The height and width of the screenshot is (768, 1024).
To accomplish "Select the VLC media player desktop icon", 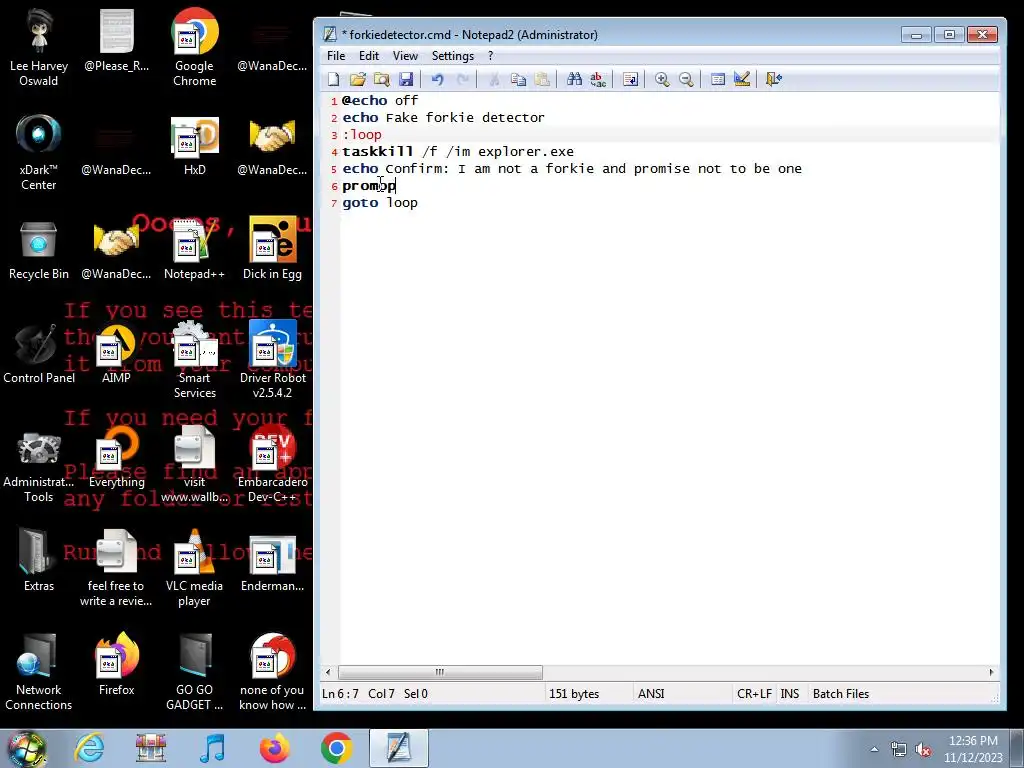I will click(x=194, y=568).
